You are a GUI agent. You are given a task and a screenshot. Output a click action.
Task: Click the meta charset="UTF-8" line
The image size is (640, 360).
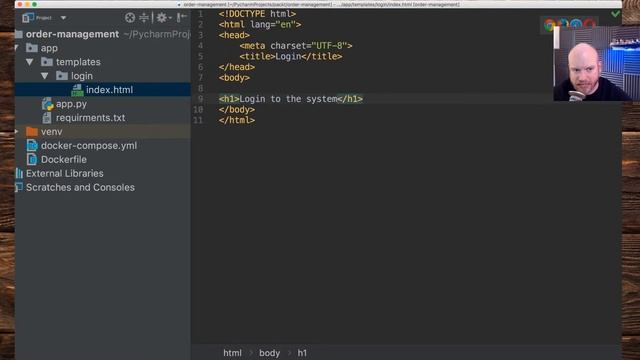296,46
